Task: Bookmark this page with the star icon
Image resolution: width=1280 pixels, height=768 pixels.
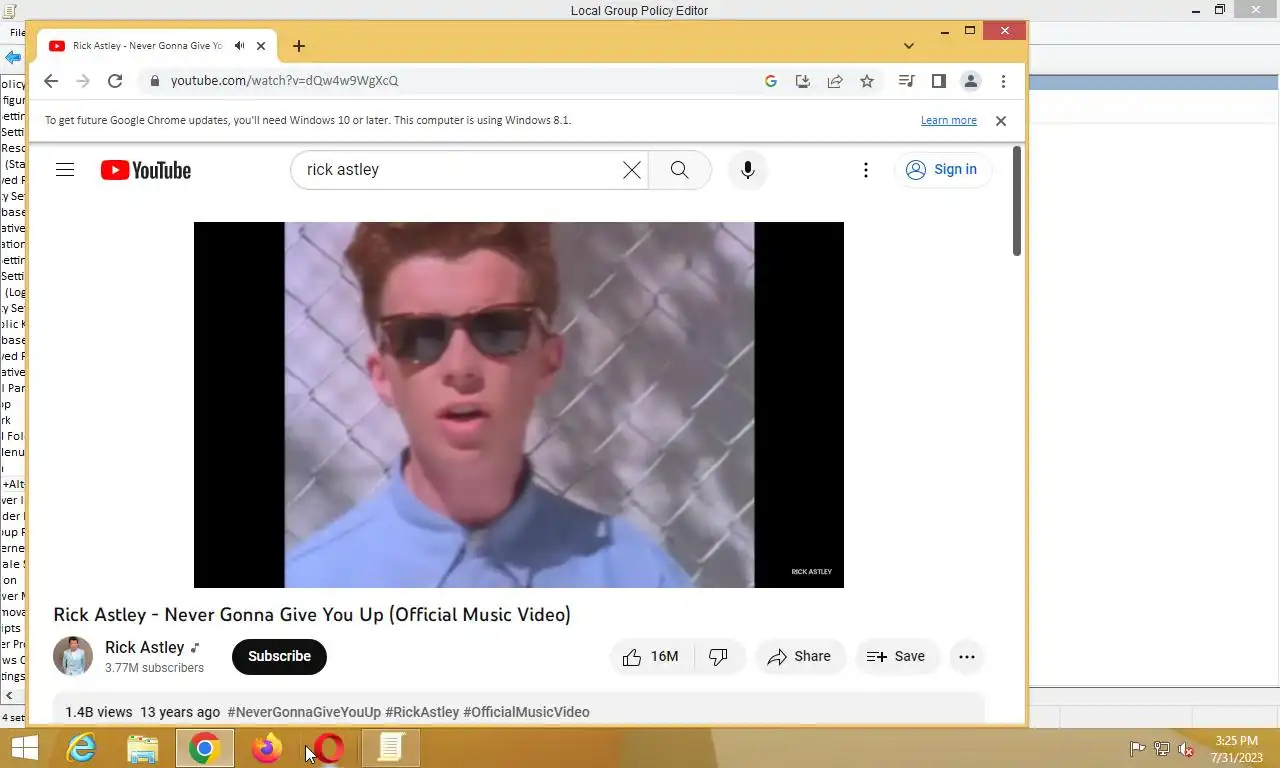Action: 867,81
